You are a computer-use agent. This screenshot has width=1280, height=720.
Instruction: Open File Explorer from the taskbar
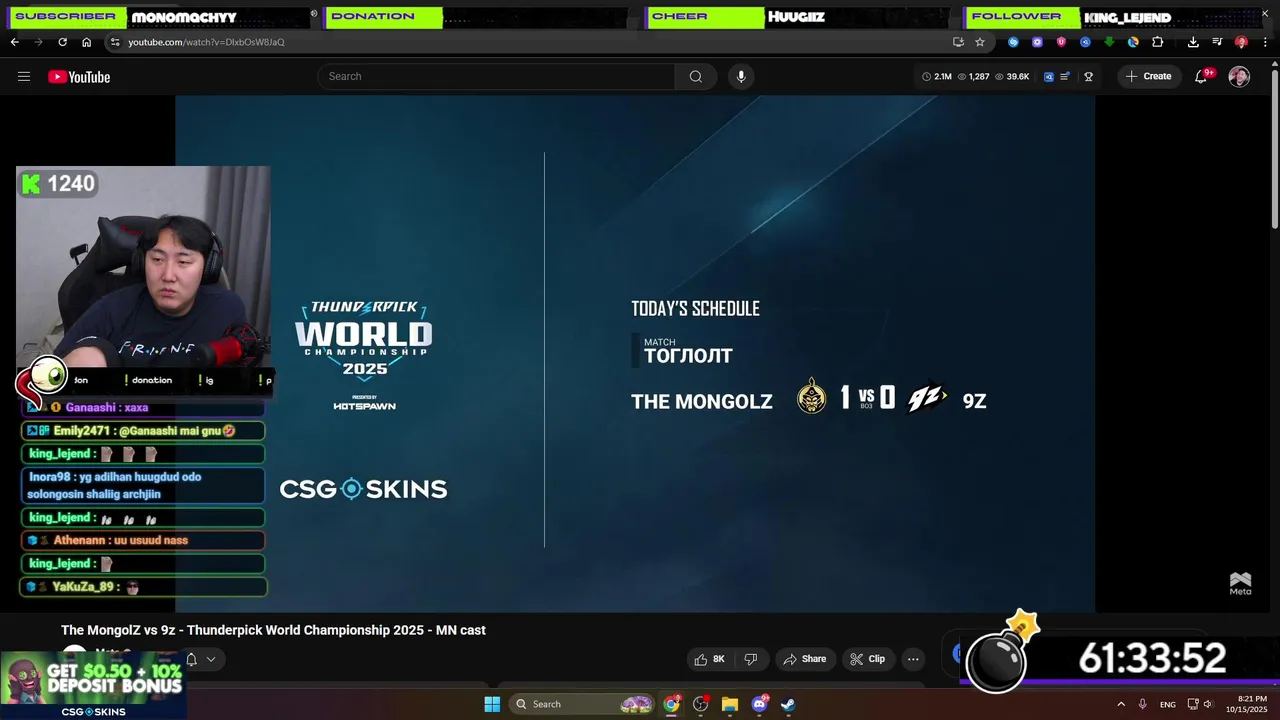[x=730, y=704]
